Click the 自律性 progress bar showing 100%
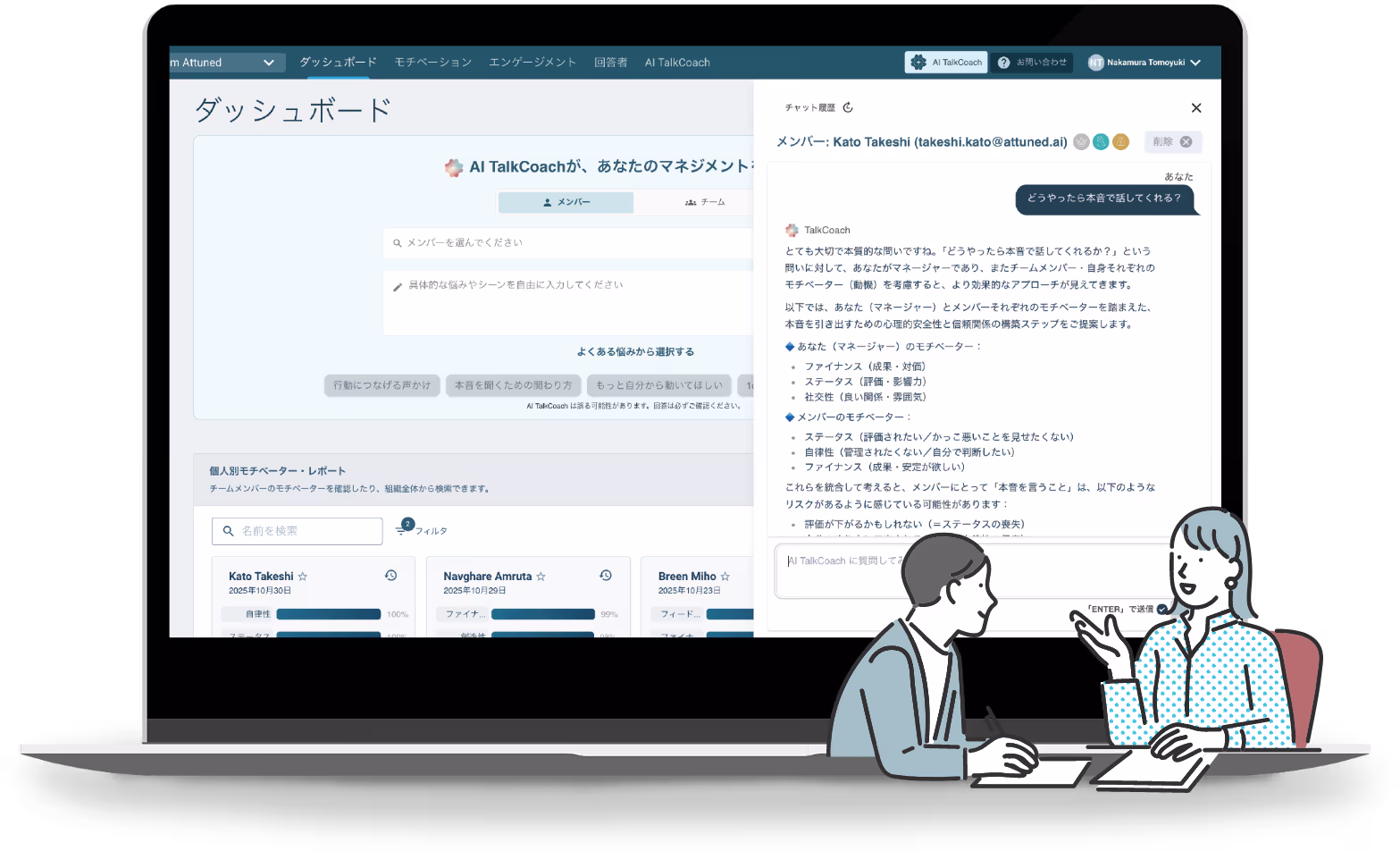This screenshot has width=1400, height=851. pyautogui.click(x=329, y=614)
